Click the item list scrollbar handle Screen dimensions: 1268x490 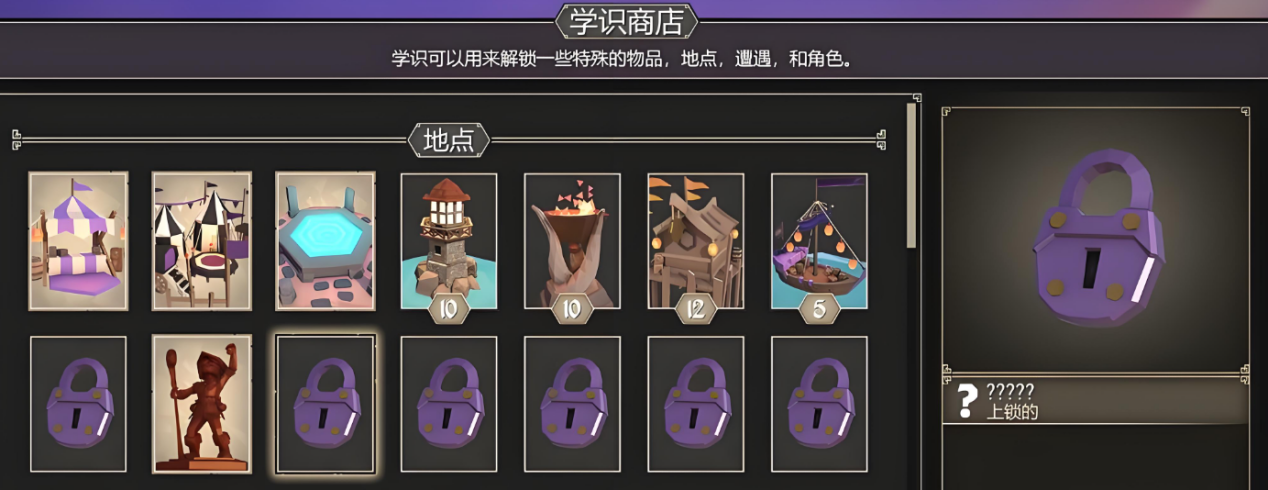(x=911, y=175)
